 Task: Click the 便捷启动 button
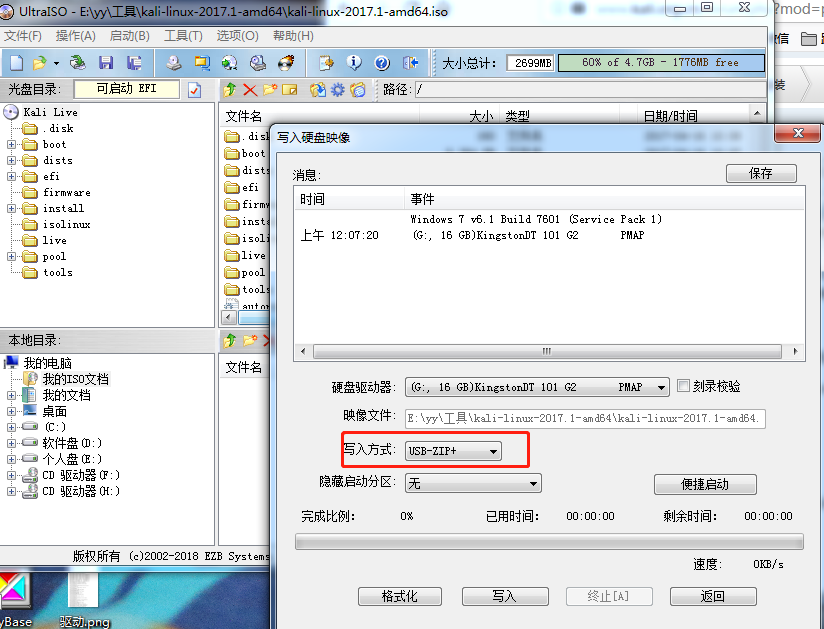pyautogui.click(x=705, y=484)
